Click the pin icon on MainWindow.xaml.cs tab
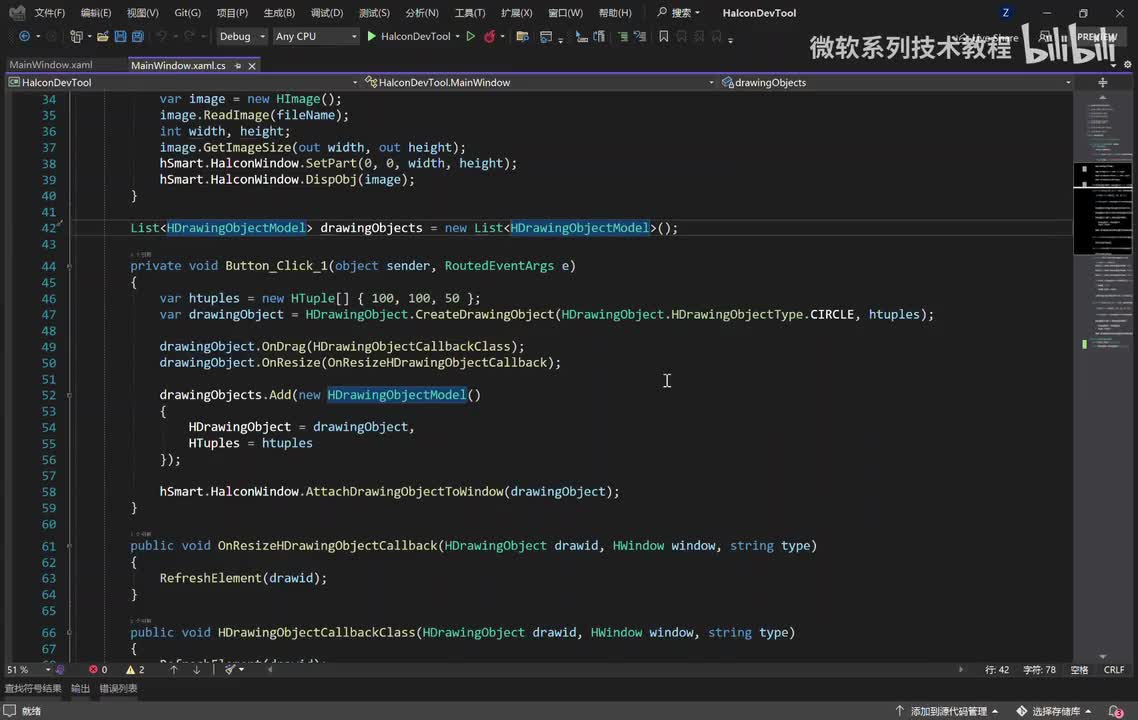This screenshot has height=720, width=1138. click(x=238, y=65)
